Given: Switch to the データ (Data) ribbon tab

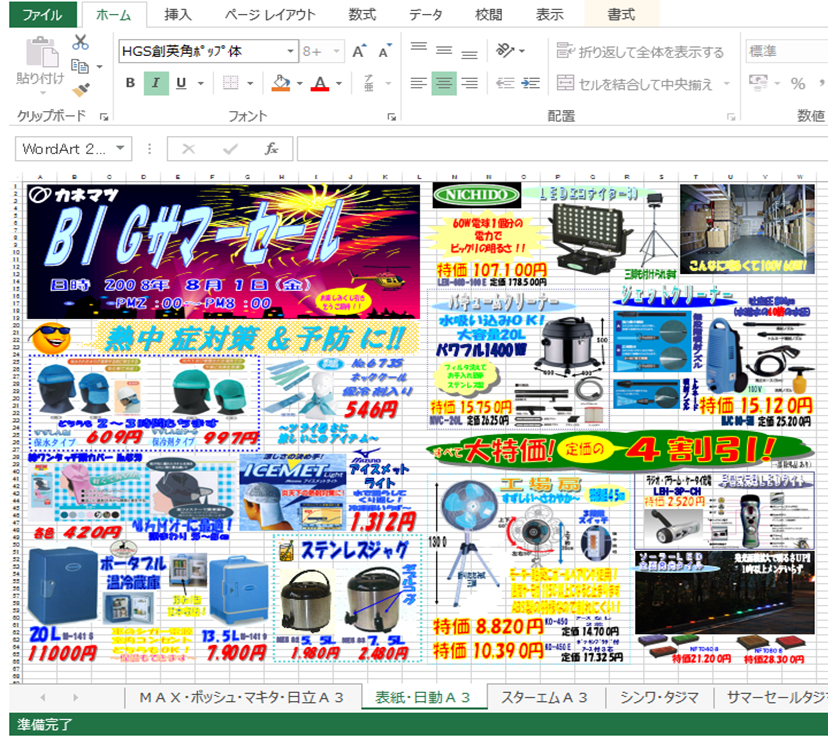Looking at the screenshot, I should 426,14.
